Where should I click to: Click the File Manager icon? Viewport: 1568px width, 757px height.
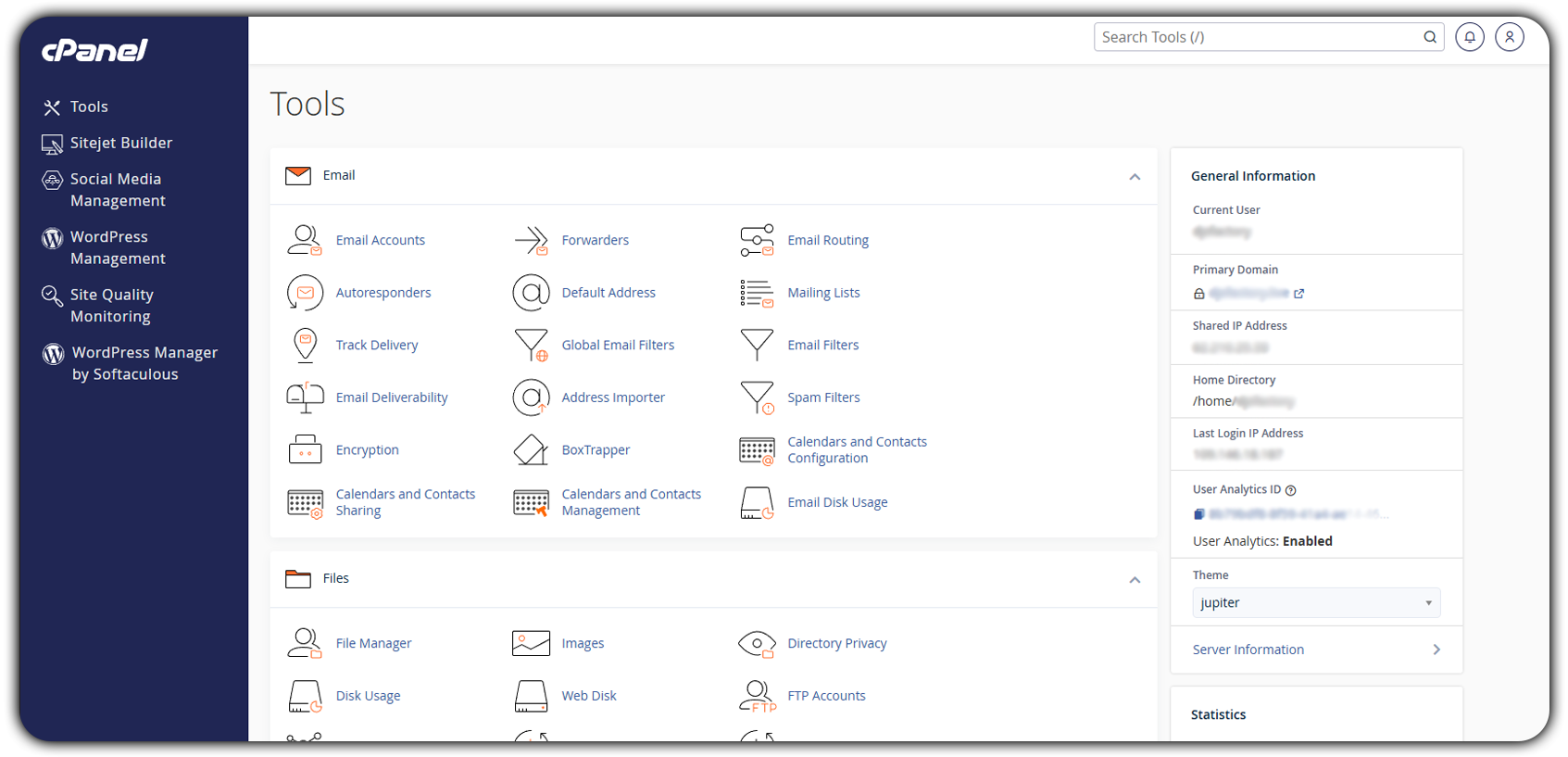pos(305,643)
